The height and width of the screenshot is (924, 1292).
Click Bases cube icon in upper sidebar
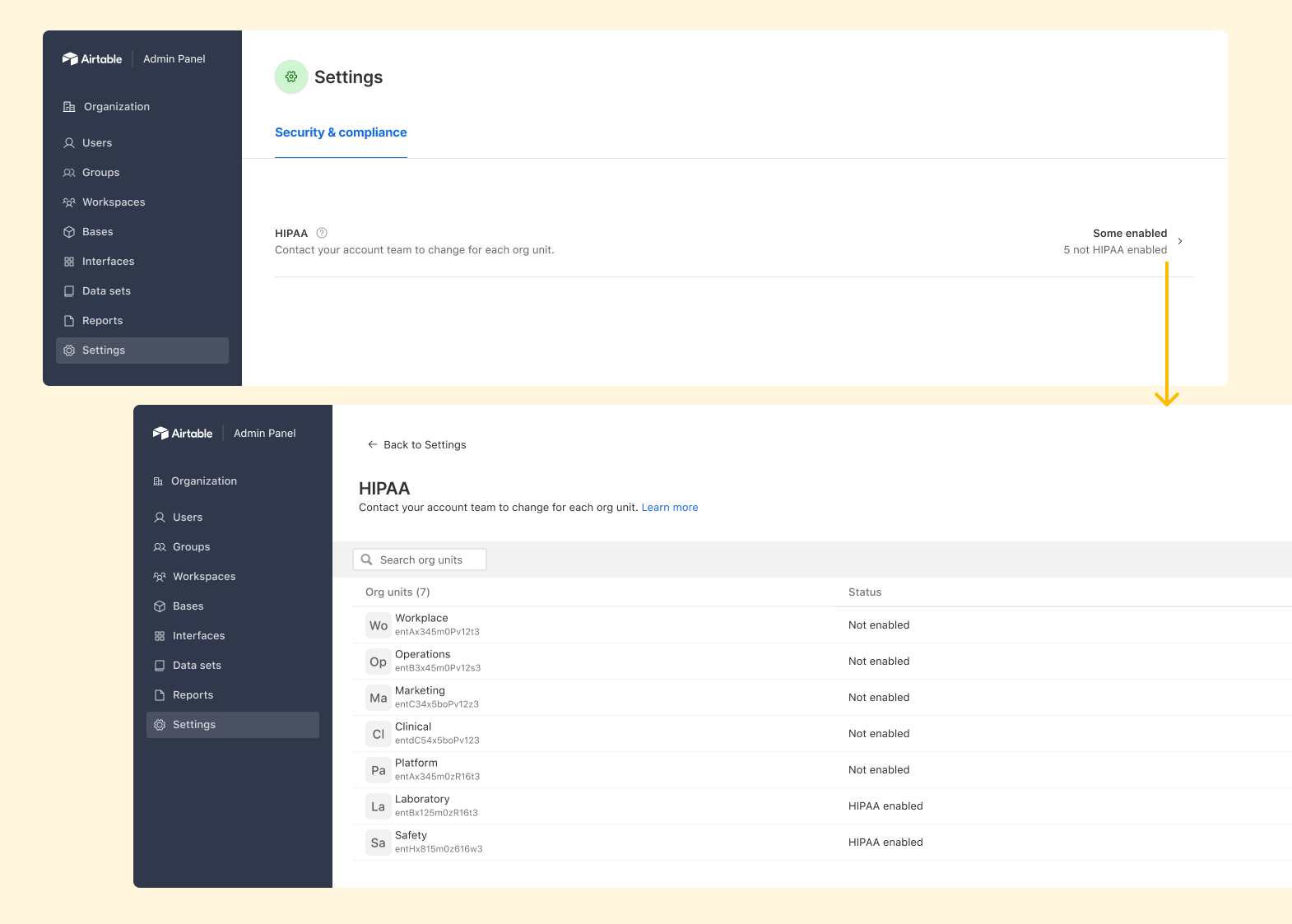[x=69, y=232]
